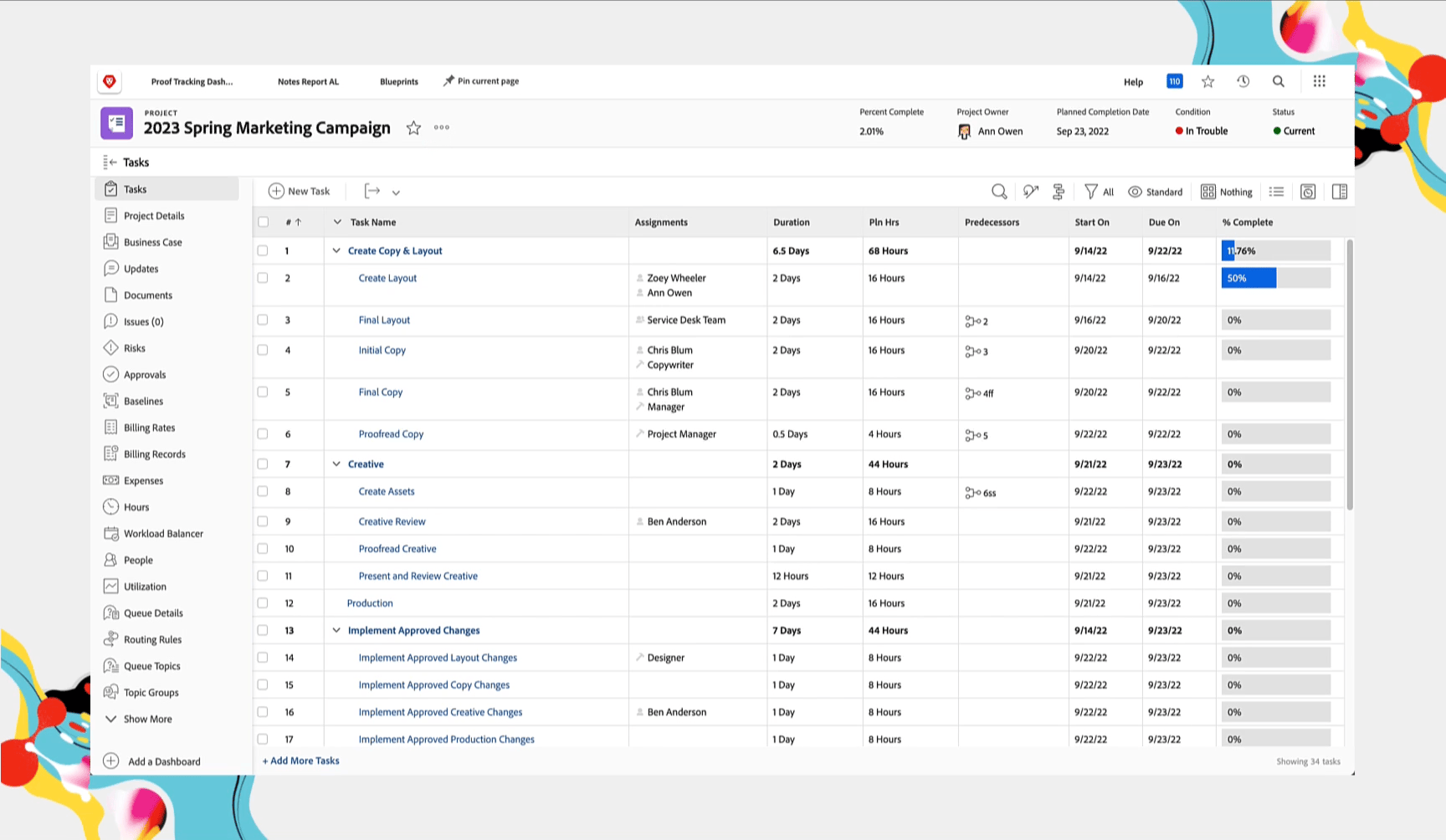Open the notifications badge showing 110

point(1174,81)
